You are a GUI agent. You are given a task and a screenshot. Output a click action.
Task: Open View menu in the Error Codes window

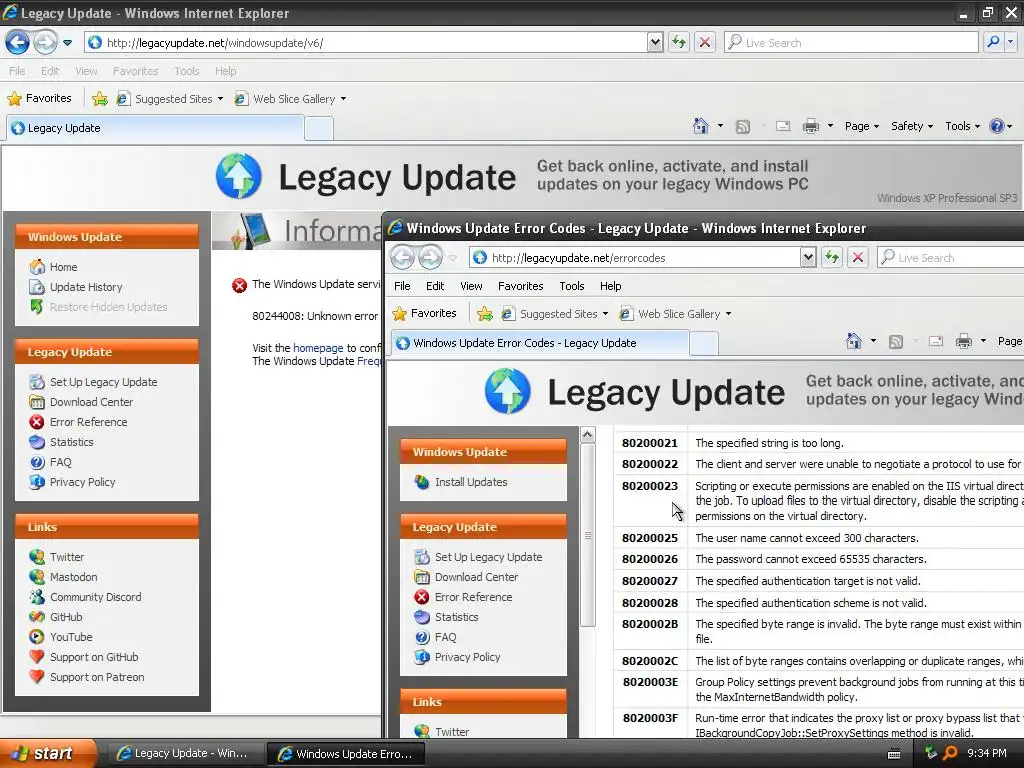coord(471,286)
